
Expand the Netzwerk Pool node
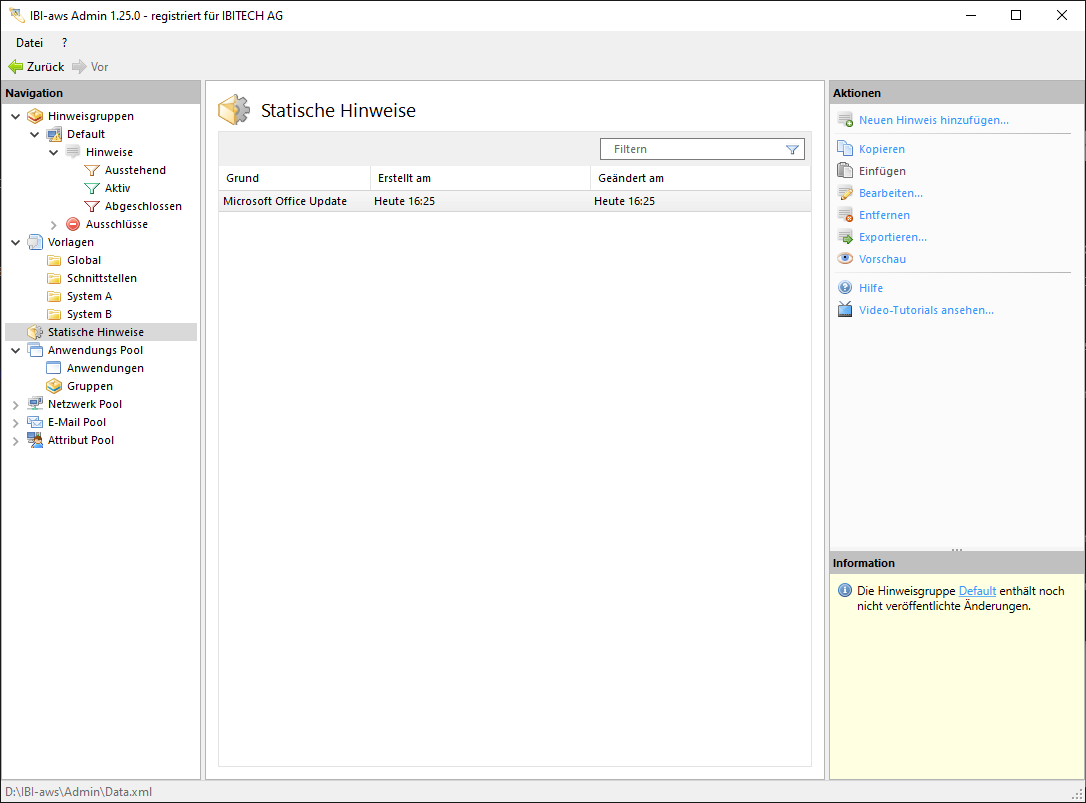pos(16,405)
